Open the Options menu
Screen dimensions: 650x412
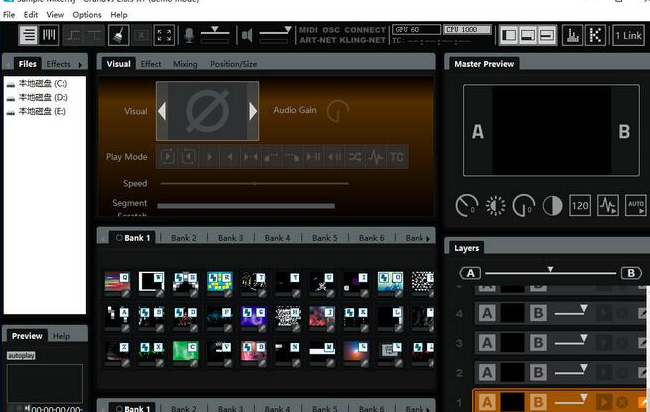pos(87,15)
